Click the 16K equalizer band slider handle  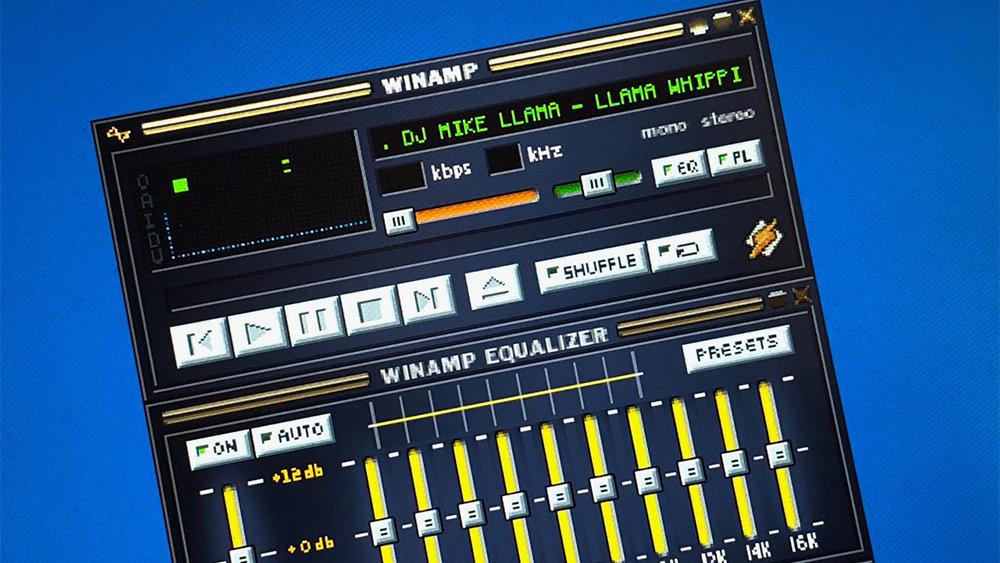(x=779, y=455)
